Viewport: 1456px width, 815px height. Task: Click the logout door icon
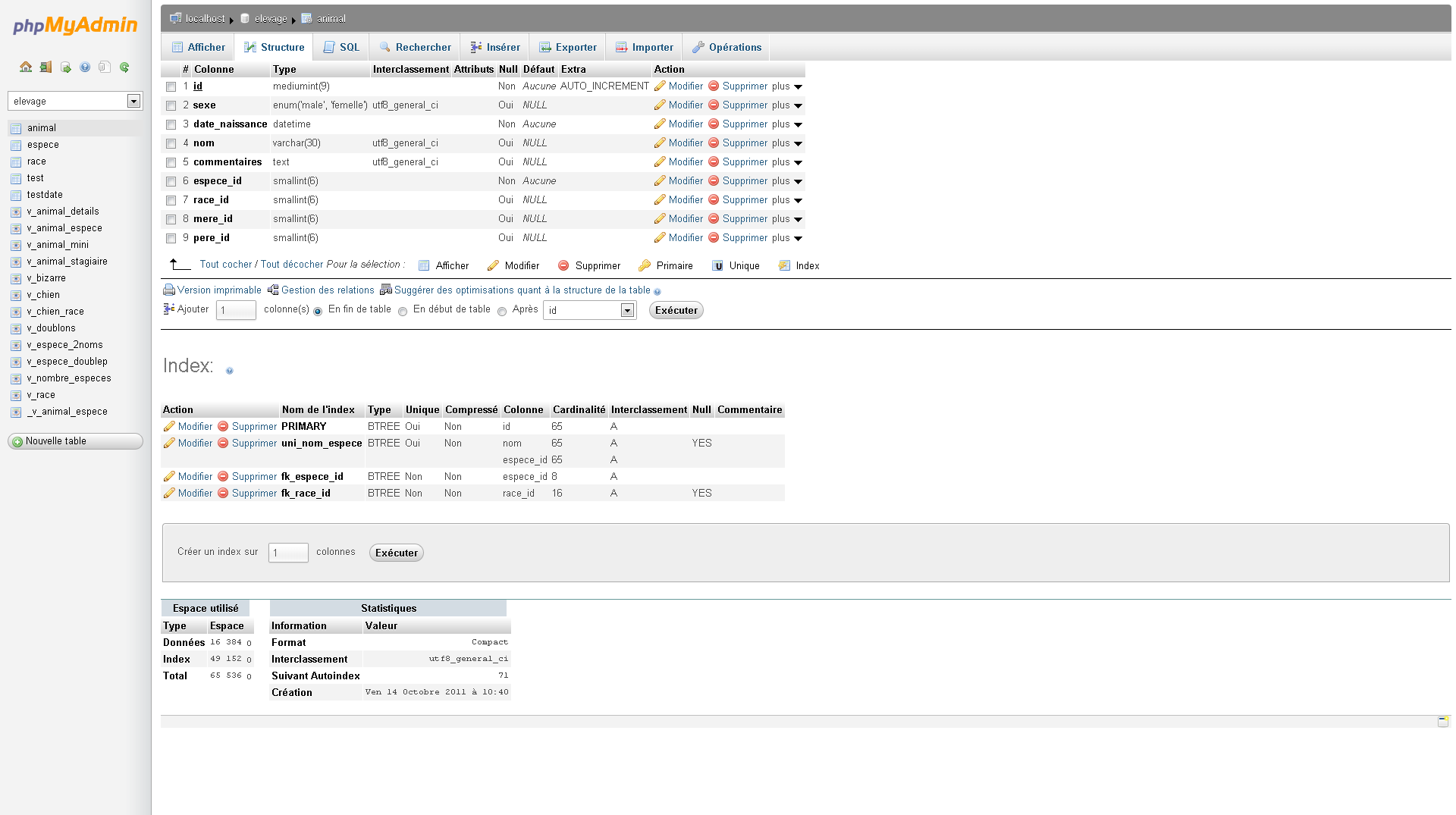pos(45,67)
